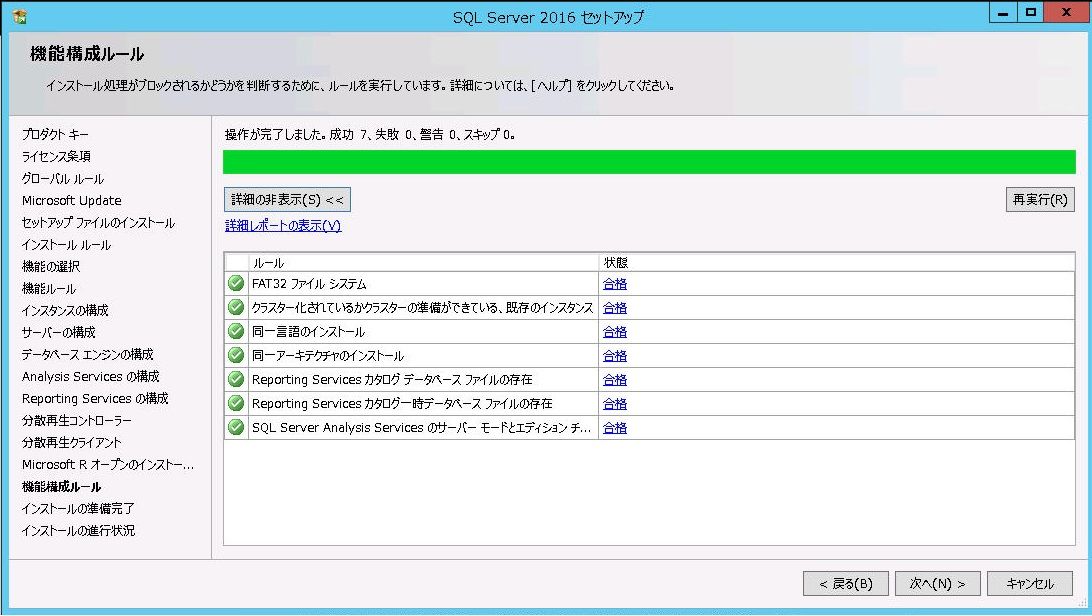This screenshot has height=616, width=1092.
Task: Click 操作が完了しました status summary text
Action: click(370, 135)
